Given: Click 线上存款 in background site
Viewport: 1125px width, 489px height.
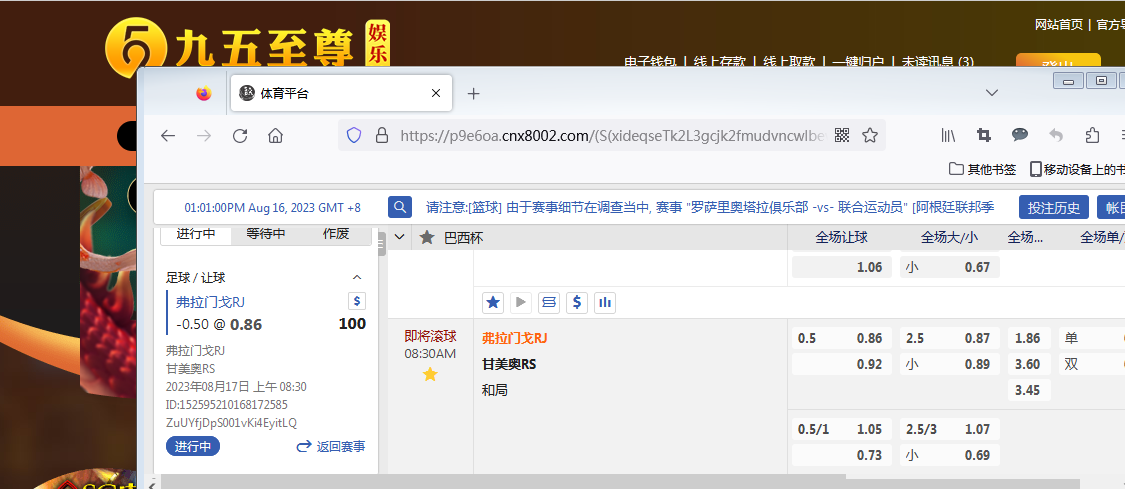Looking at the screenshot, I should point(720,62).
